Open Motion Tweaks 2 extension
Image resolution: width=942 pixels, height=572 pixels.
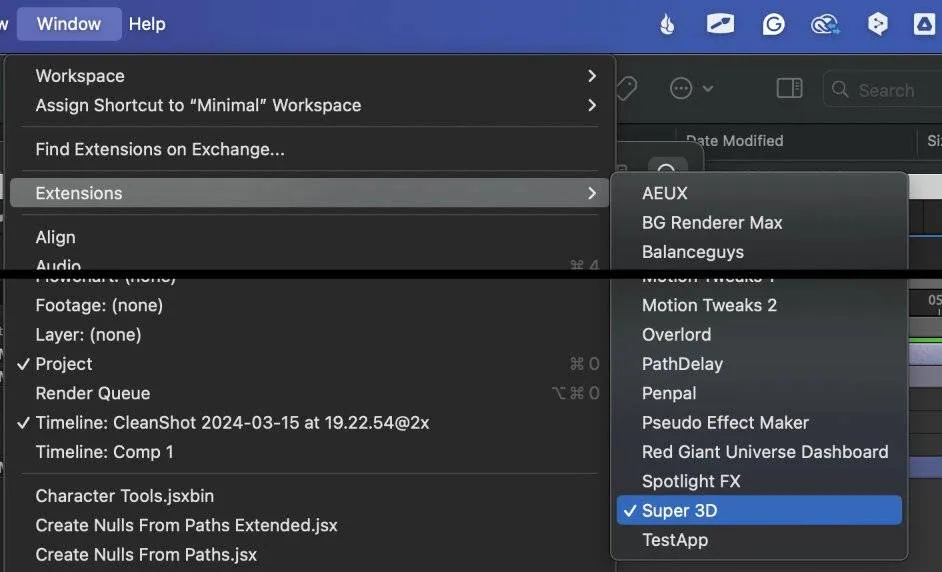coord(759,305)
